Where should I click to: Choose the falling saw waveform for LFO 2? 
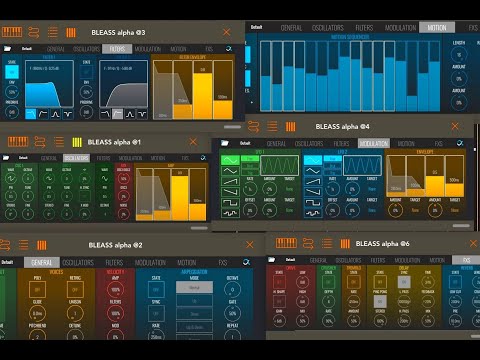coord(313,192)
